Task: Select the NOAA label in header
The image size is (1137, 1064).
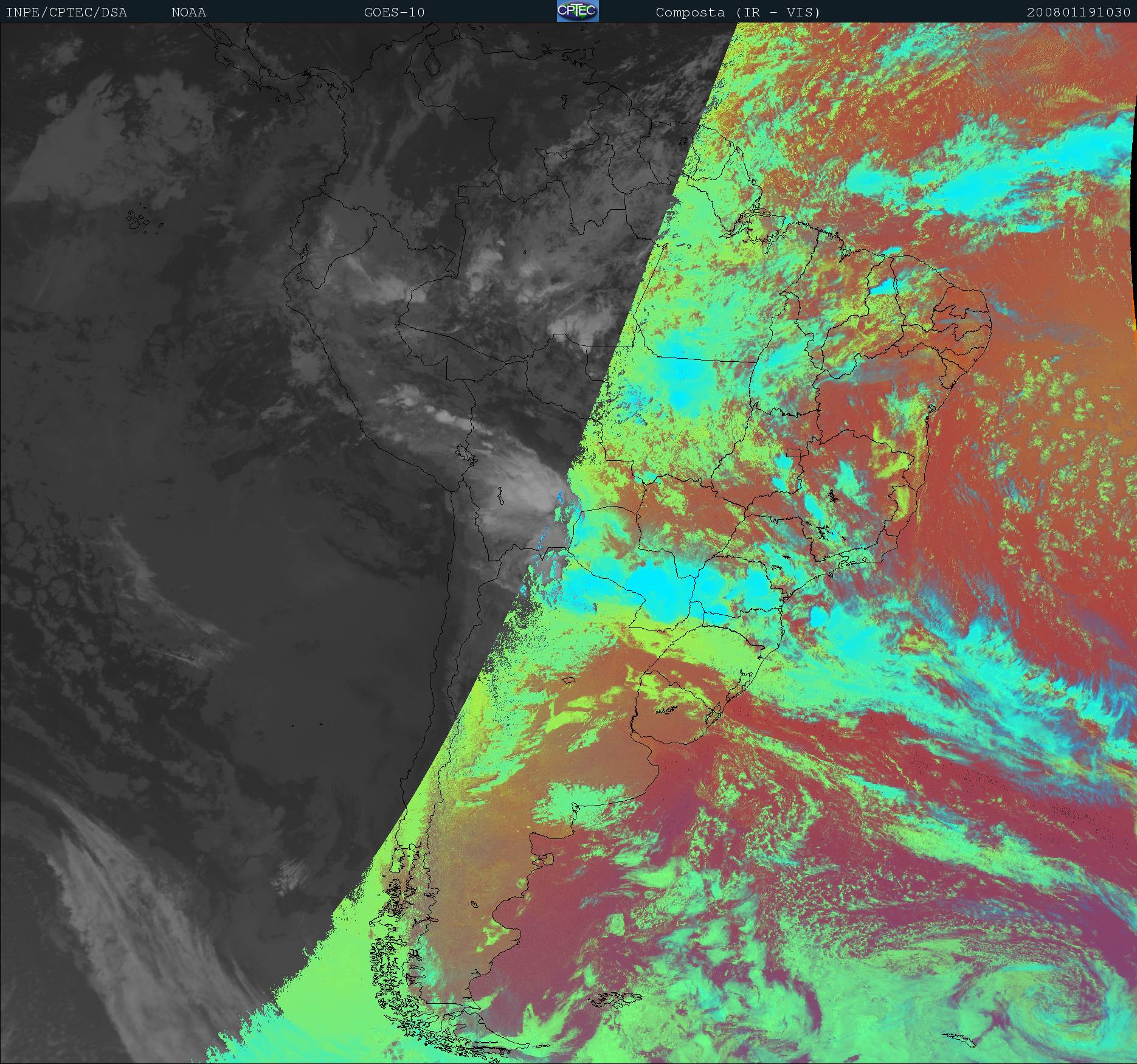Action: click(x=188, y=12)
